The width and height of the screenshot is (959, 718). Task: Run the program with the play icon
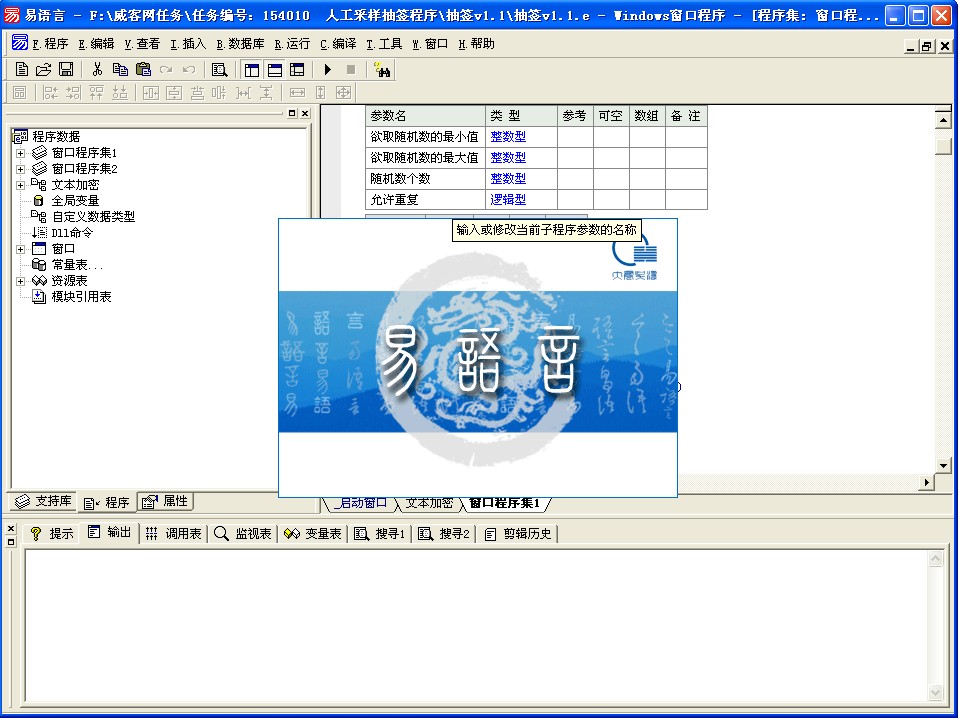pos(327,70)
